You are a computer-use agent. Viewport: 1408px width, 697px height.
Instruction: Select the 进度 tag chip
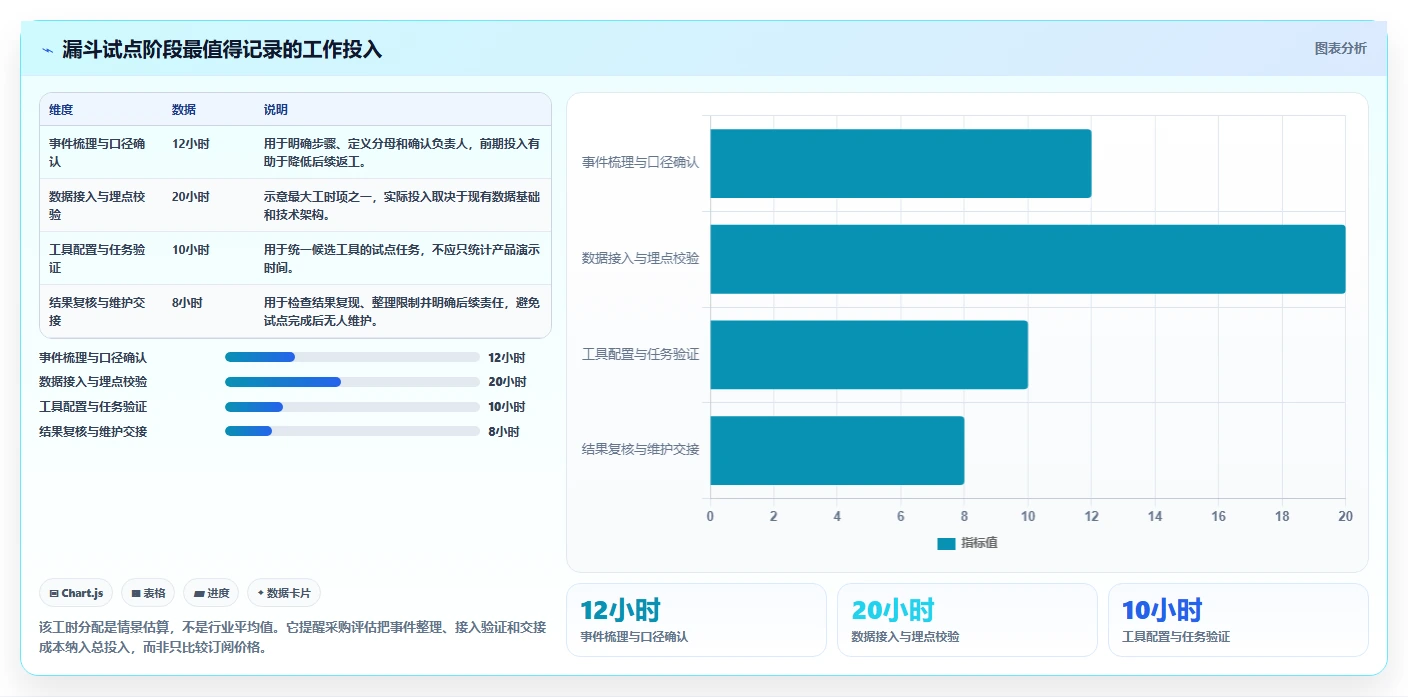[211, 593]
